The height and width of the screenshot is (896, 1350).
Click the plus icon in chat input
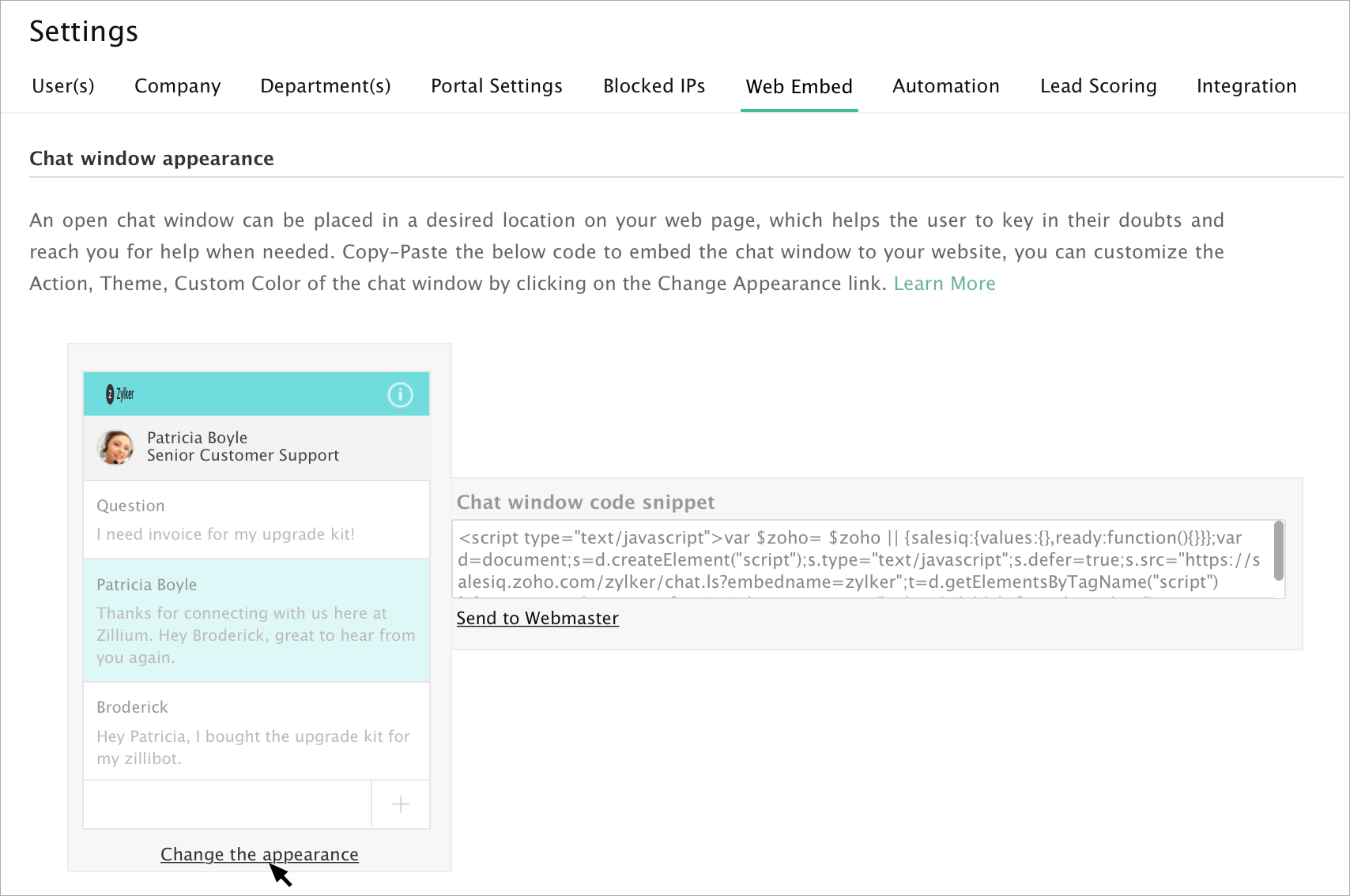point(401,804)
